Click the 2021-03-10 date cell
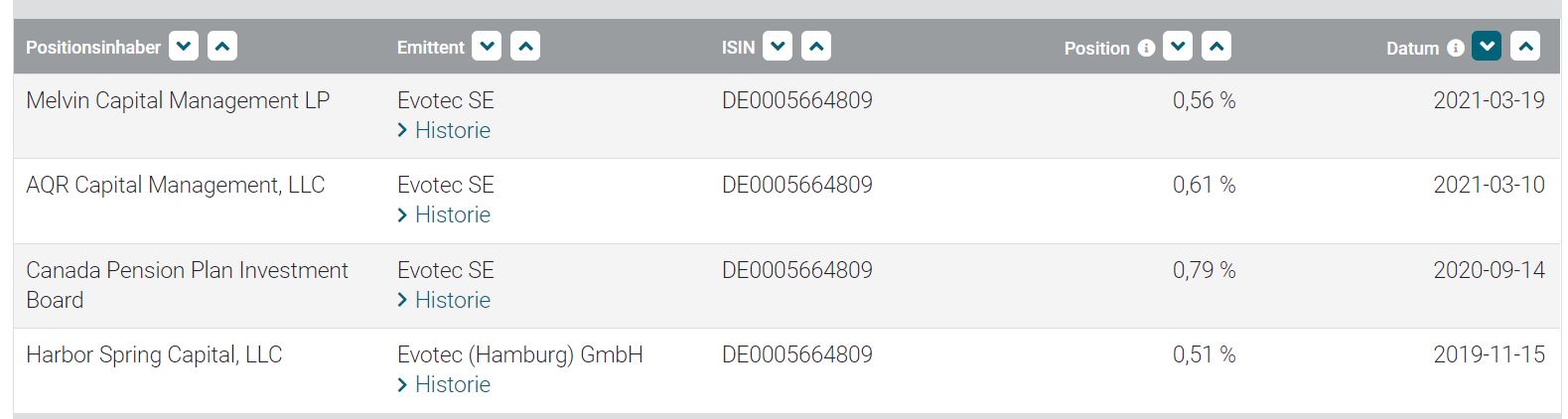 (1489, 185)
